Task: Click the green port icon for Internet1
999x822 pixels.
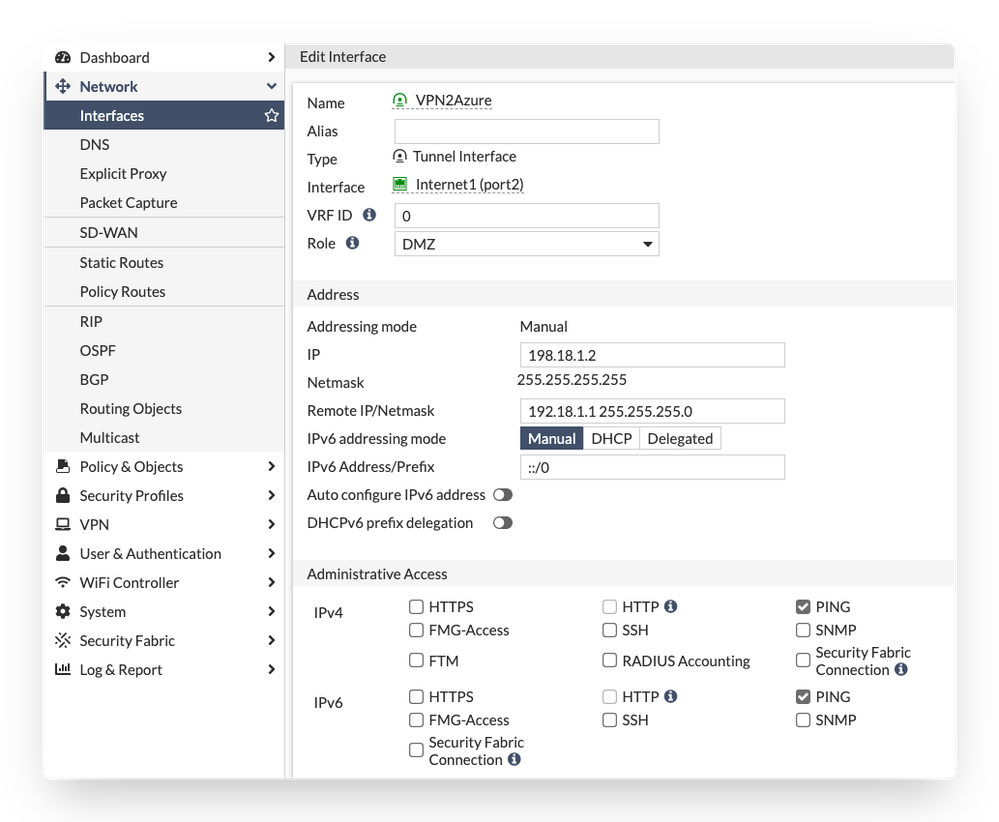Action: coord(399,184)
